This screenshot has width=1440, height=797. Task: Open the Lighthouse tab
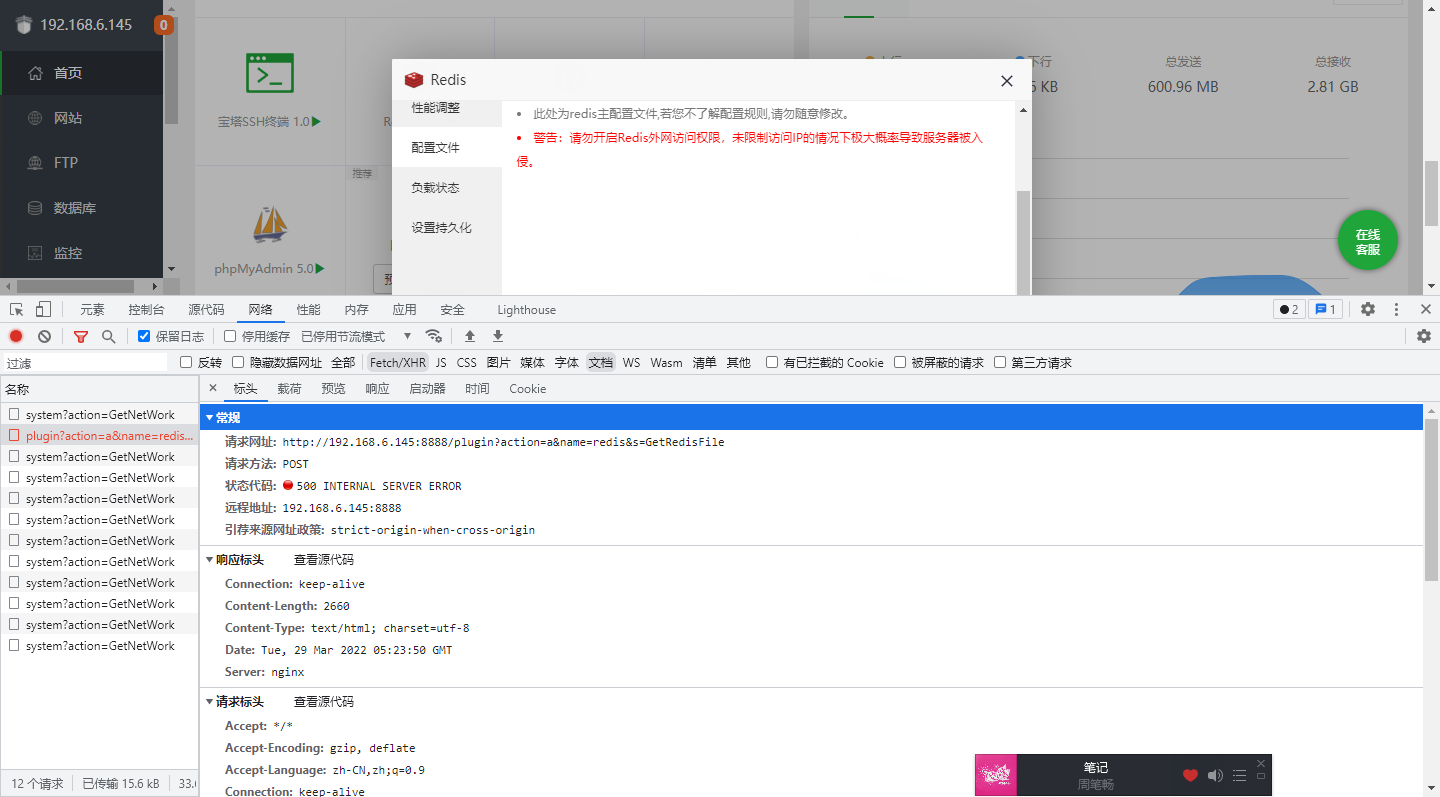point(526,310)
